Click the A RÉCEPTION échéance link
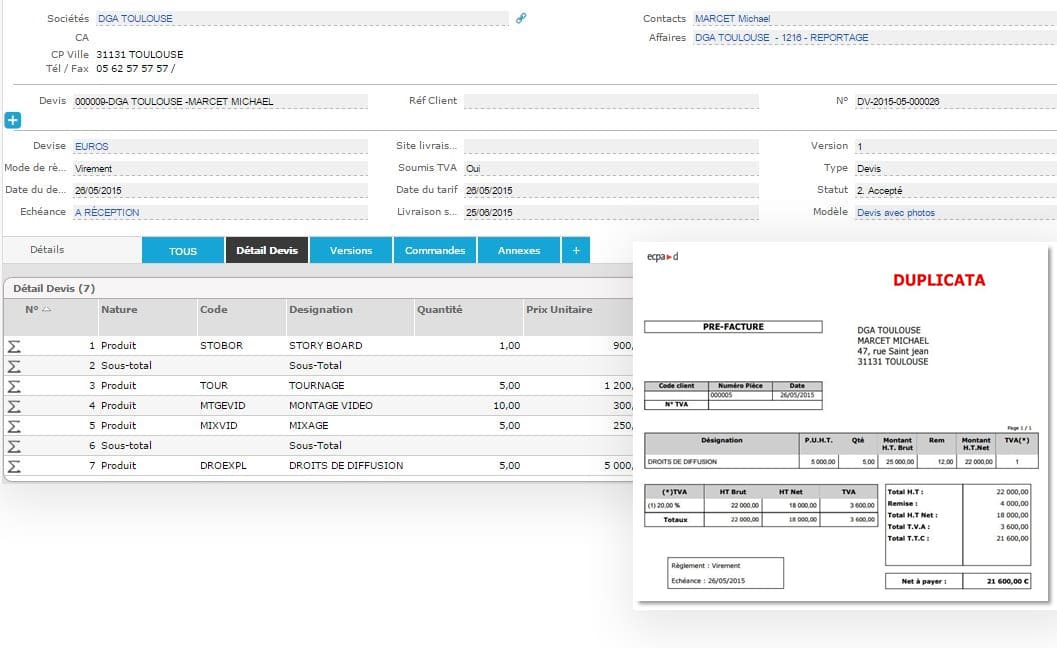Image resolution: width=1057 pixels, height=648 pixels. (107, 212)
